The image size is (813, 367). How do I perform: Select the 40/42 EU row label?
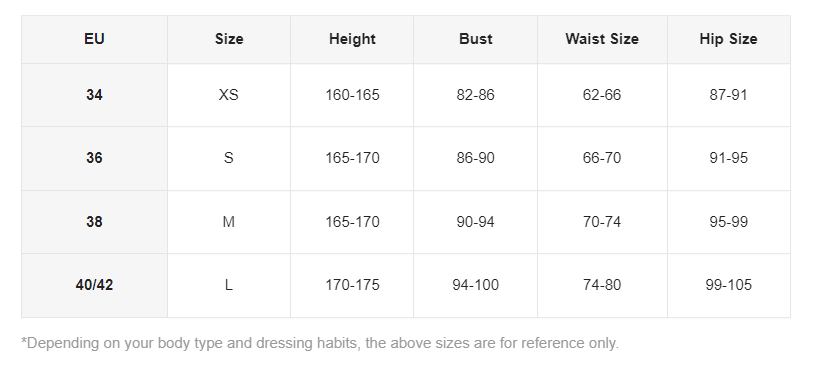click(x=94, y=285)
